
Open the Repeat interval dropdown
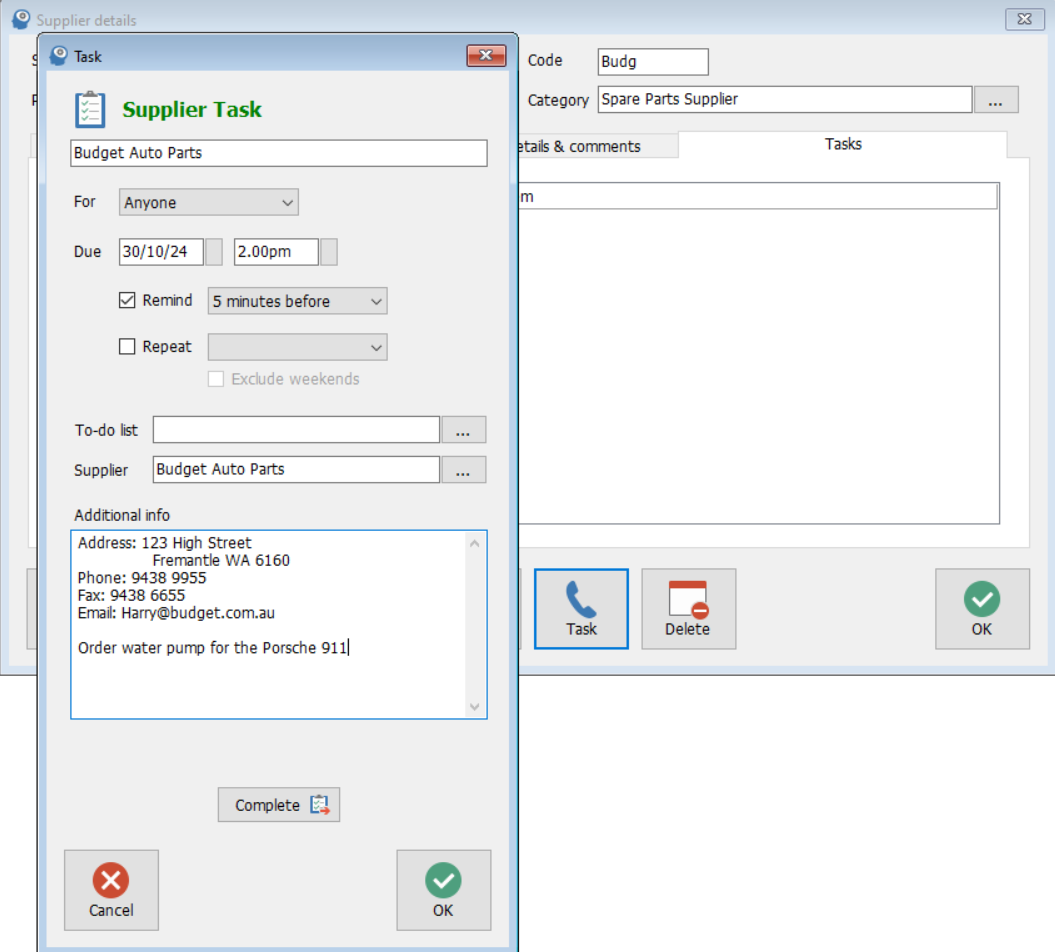click(297, 348)
